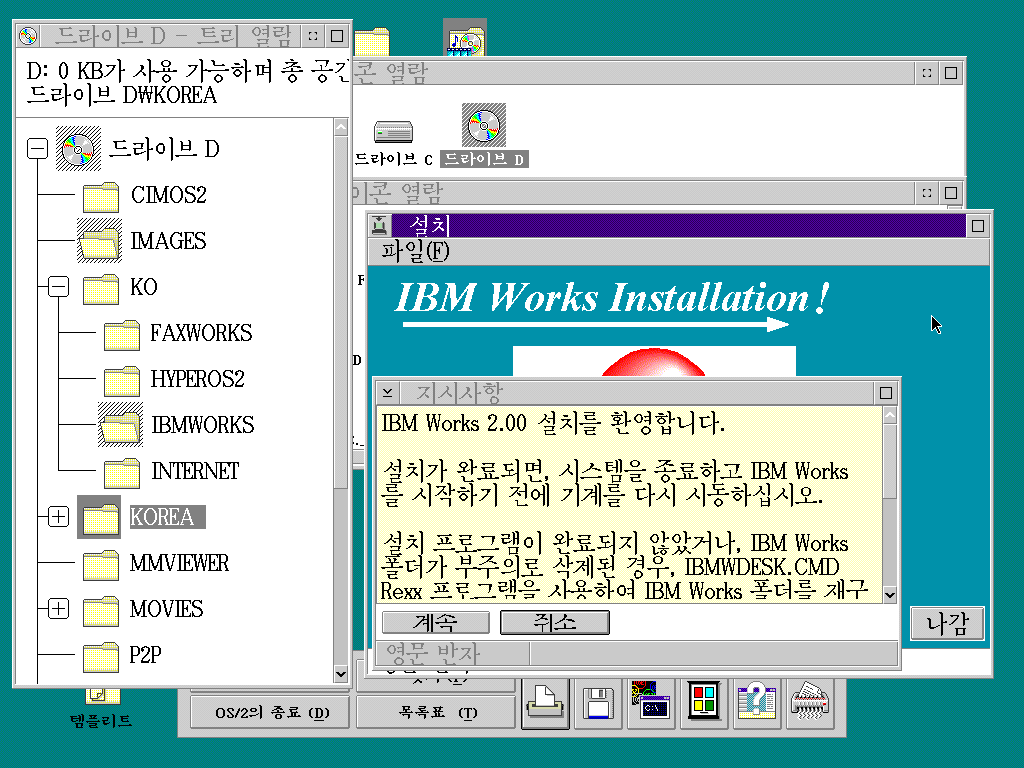The image size is (1024, 768).
Task: Open the multimedia folder icon on desktop
Action: 464,39
